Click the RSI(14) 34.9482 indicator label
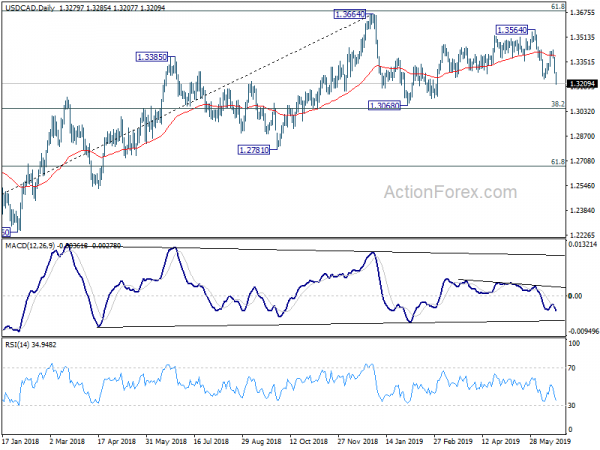 tap(31, 345)
